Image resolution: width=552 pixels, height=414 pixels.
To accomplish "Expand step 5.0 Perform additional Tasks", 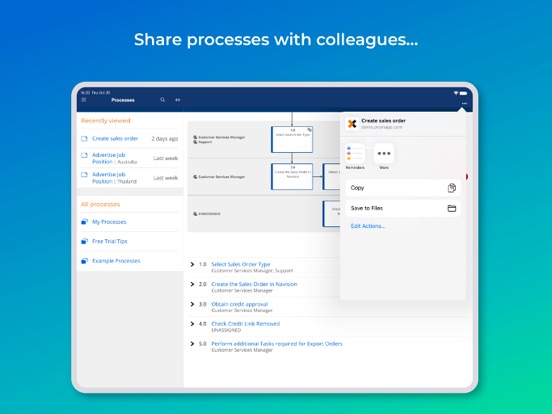I will [192, 344].
